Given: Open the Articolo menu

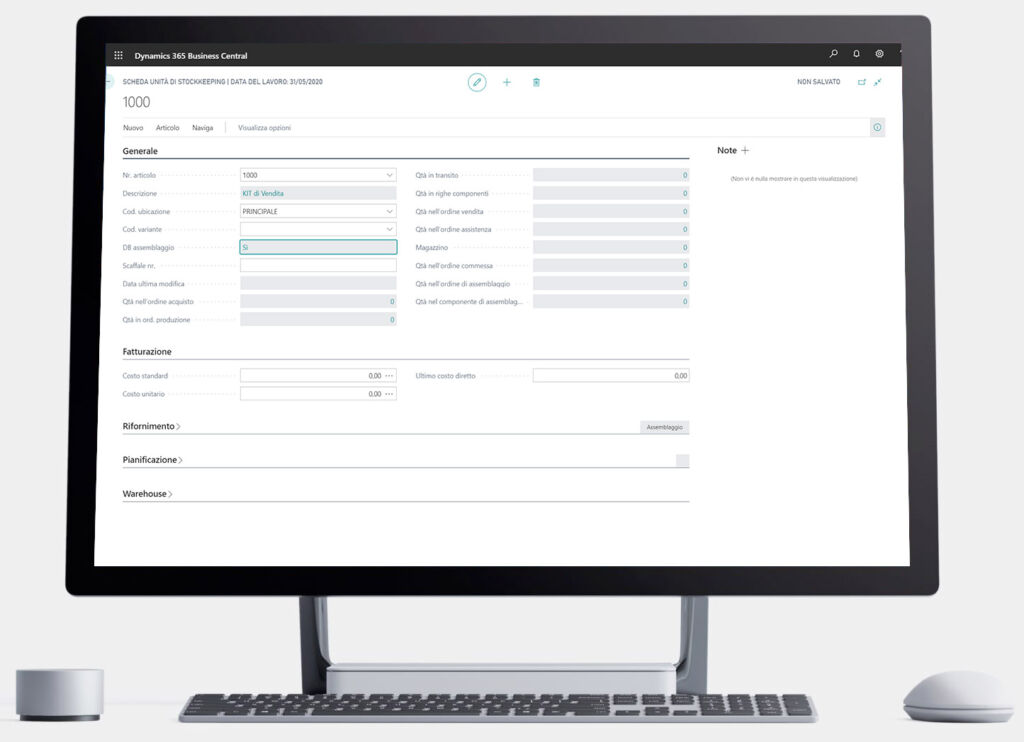Looking at the screenshot, I should 167,128.
